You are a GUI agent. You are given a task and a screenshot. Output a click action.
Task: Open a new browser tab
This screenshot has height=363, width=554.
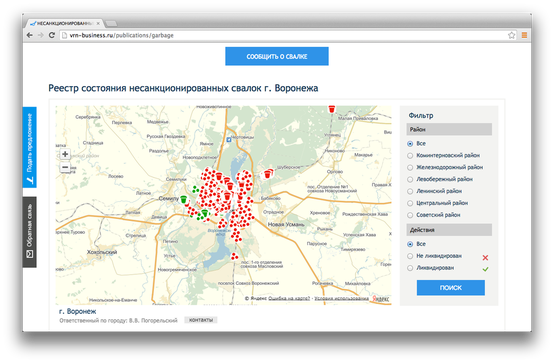[111, 24]
